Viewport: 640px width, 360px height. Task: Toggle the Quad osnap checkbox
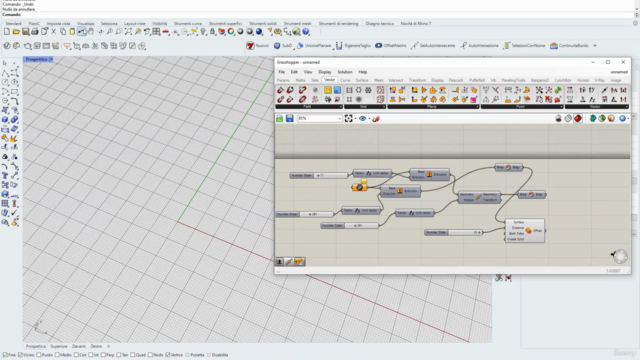tap(133, 355)
